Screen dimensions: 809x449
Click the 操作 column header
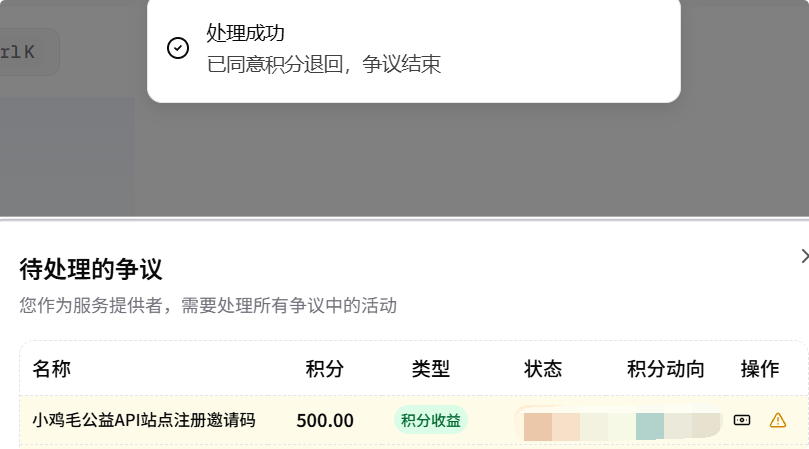point(760,369)
